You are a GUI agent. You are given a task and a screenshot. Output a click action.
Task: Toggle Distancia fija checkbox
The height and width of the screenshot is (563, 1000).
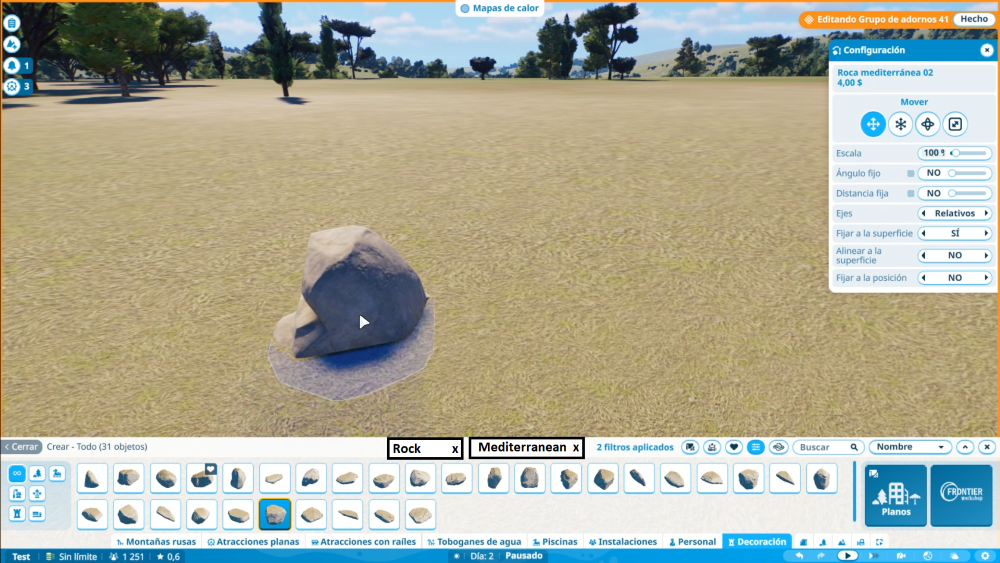click(910, 193)
